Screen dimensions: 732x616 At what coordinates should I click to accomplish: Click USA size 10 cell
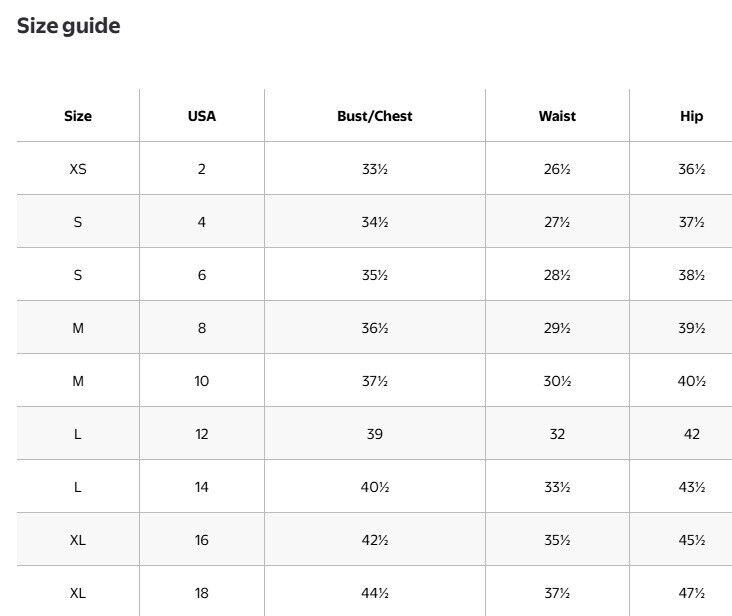coord(202,381)
